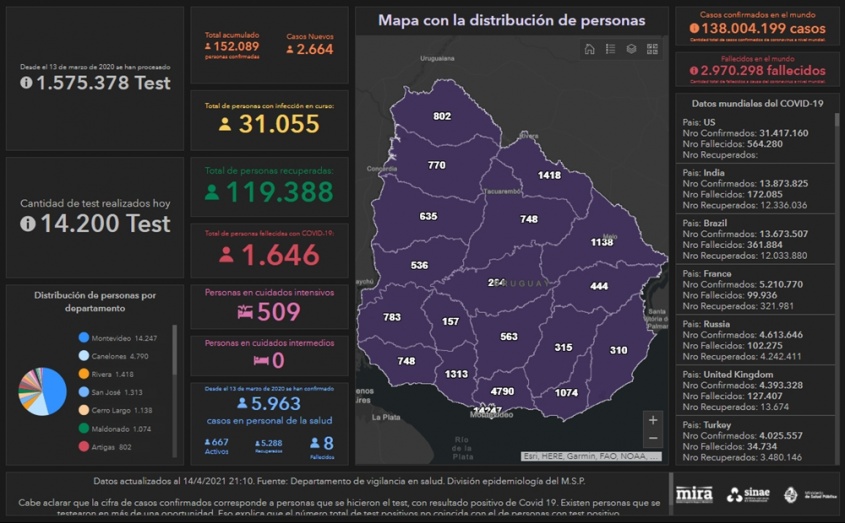Click info icon beside 2.970.298 fallecidos
845x523 pixels.
click(694, 71)
